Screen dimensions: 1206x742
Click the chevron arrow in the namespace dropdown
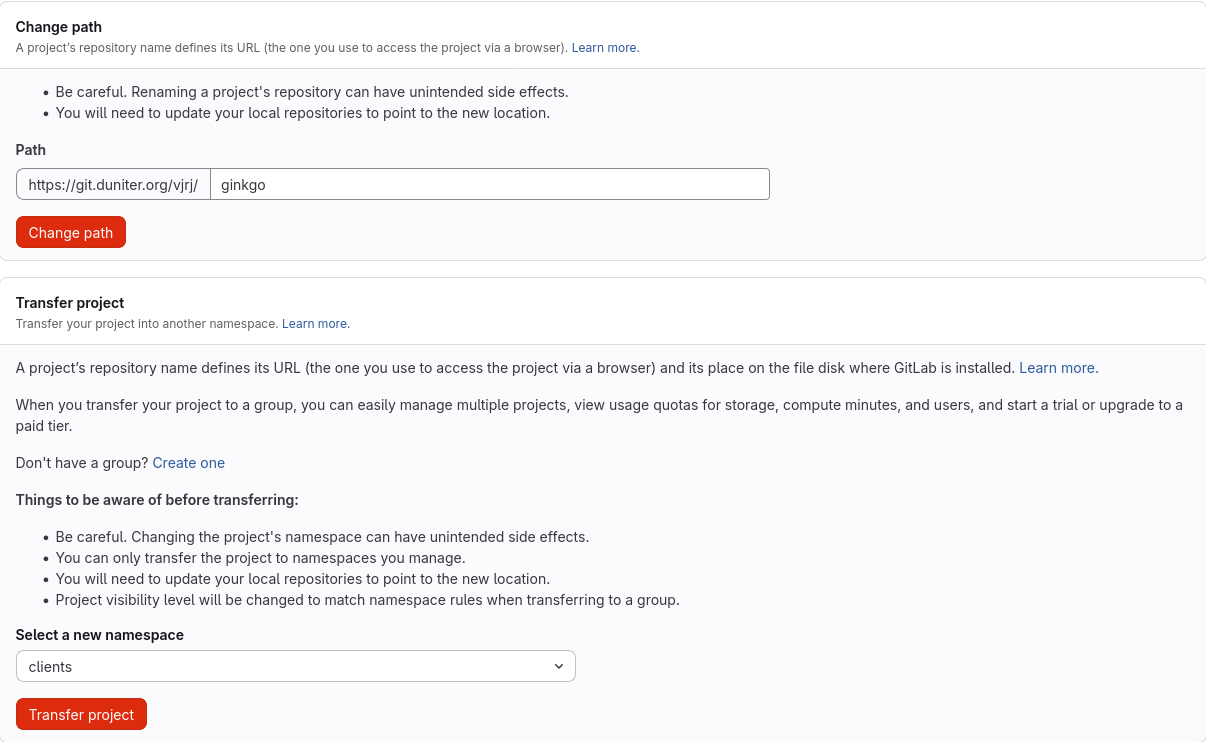559,666
